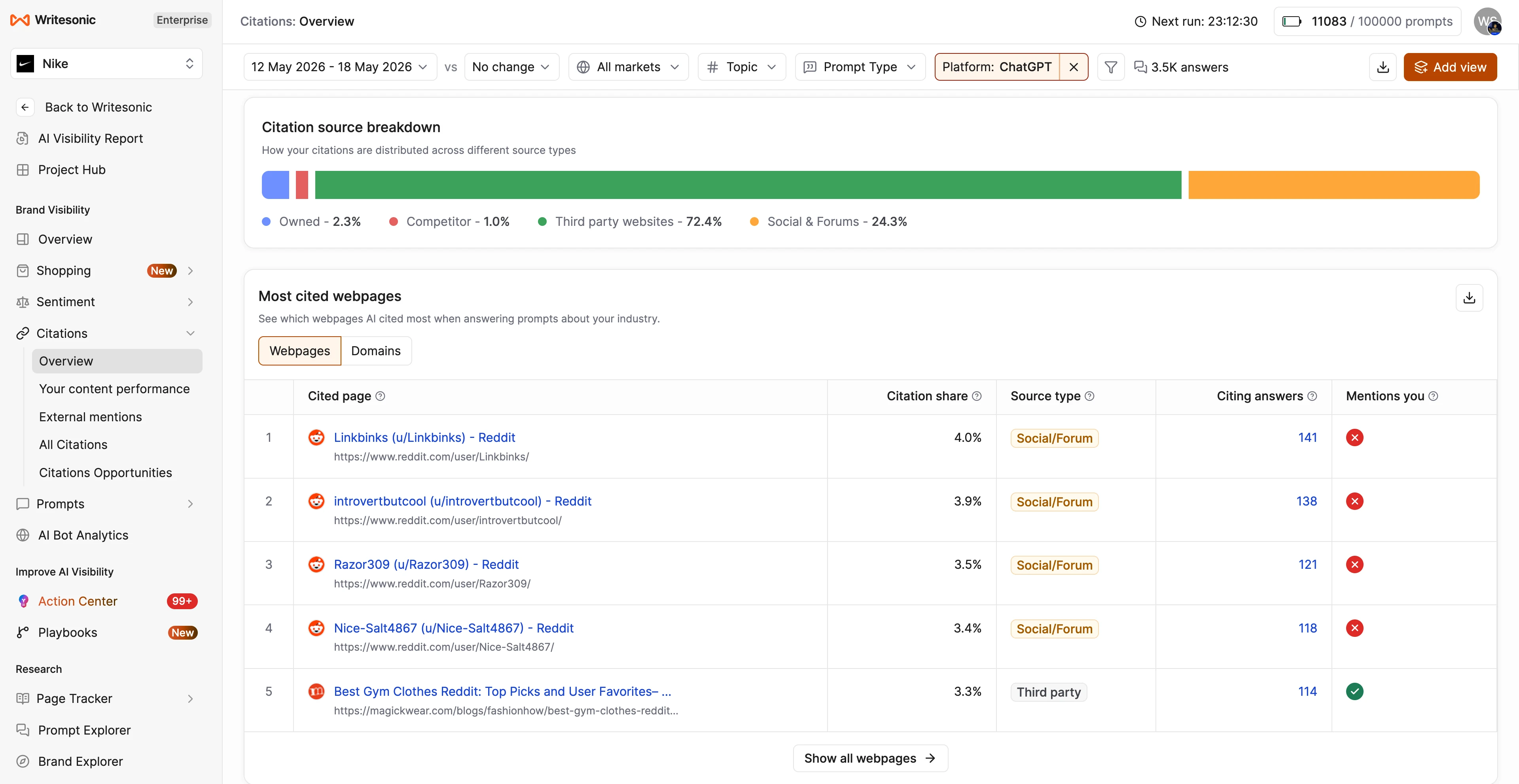
Task: Open the Topic filter dropdown
Action: pyautogui.click(x=741, y=67)
